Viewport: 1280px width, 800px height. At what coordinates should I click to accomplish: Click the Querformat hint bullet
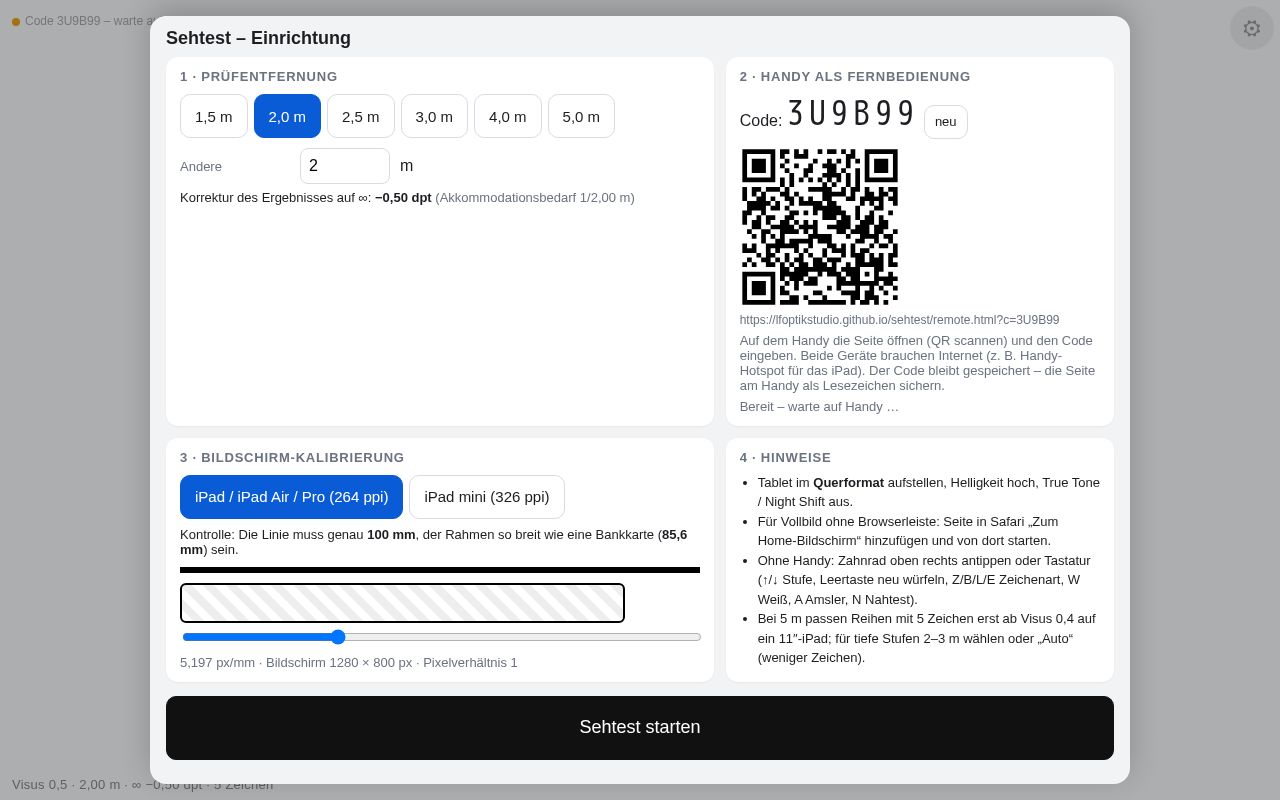[x=929, y=492]
